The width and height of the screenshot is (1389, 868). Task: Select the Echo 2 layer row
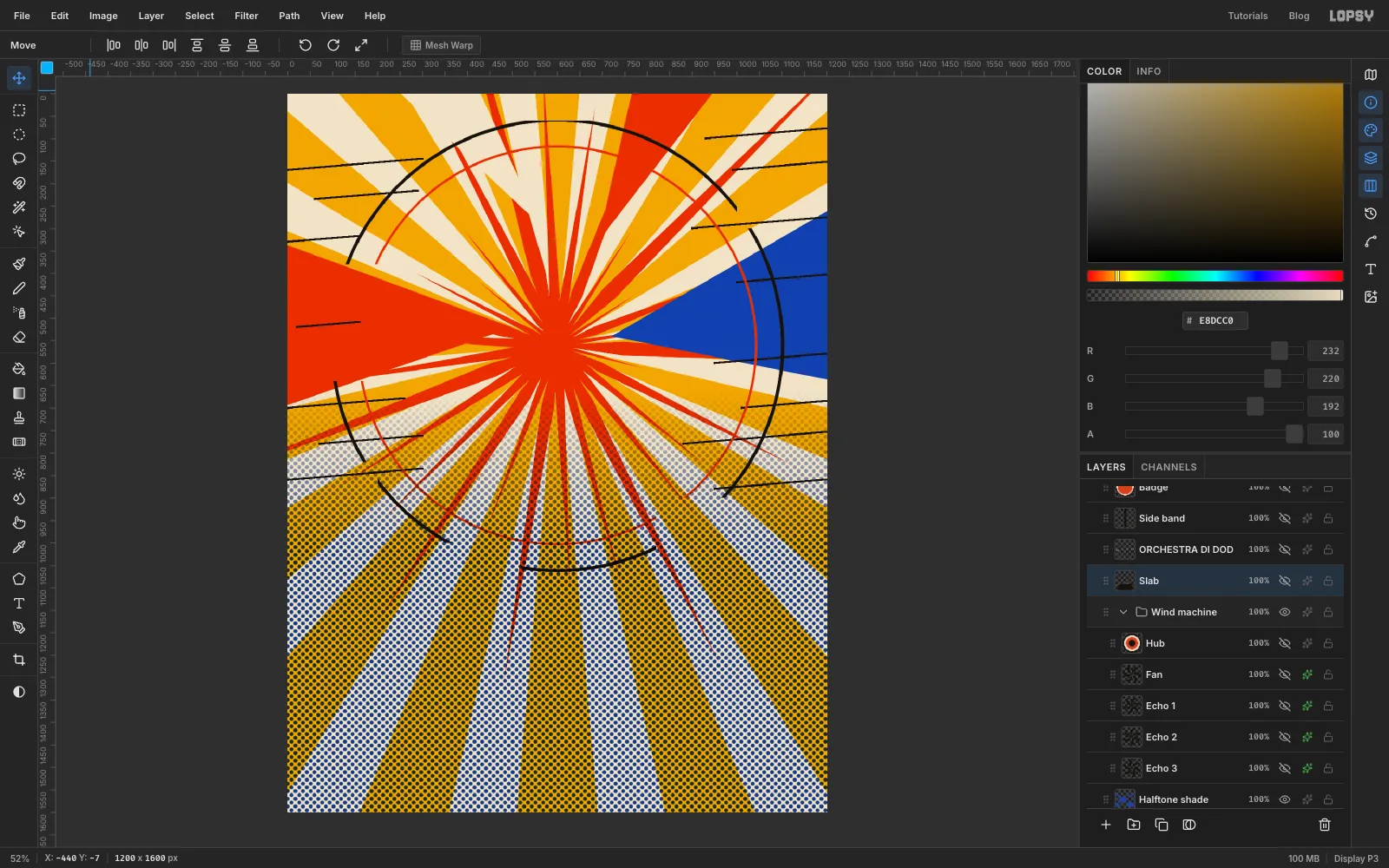(x=1215, y=737)
